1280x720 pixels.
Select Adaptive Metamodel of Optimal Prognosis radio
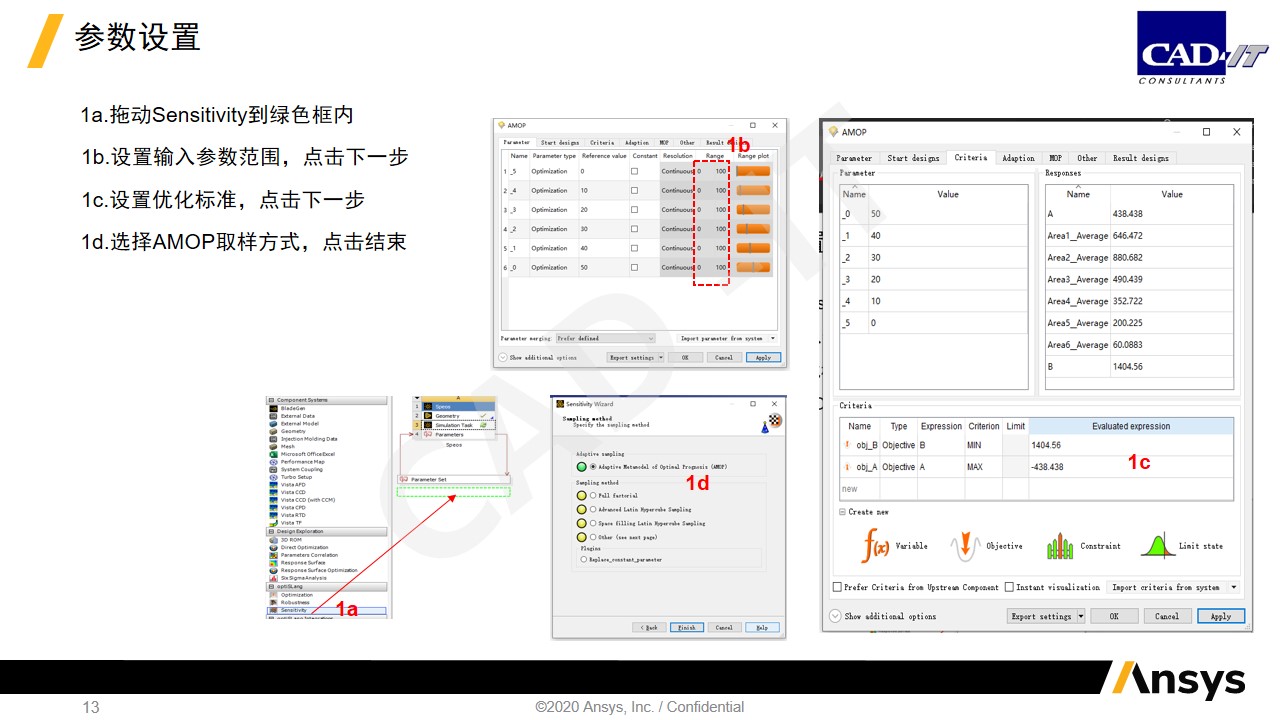(593, 467)
